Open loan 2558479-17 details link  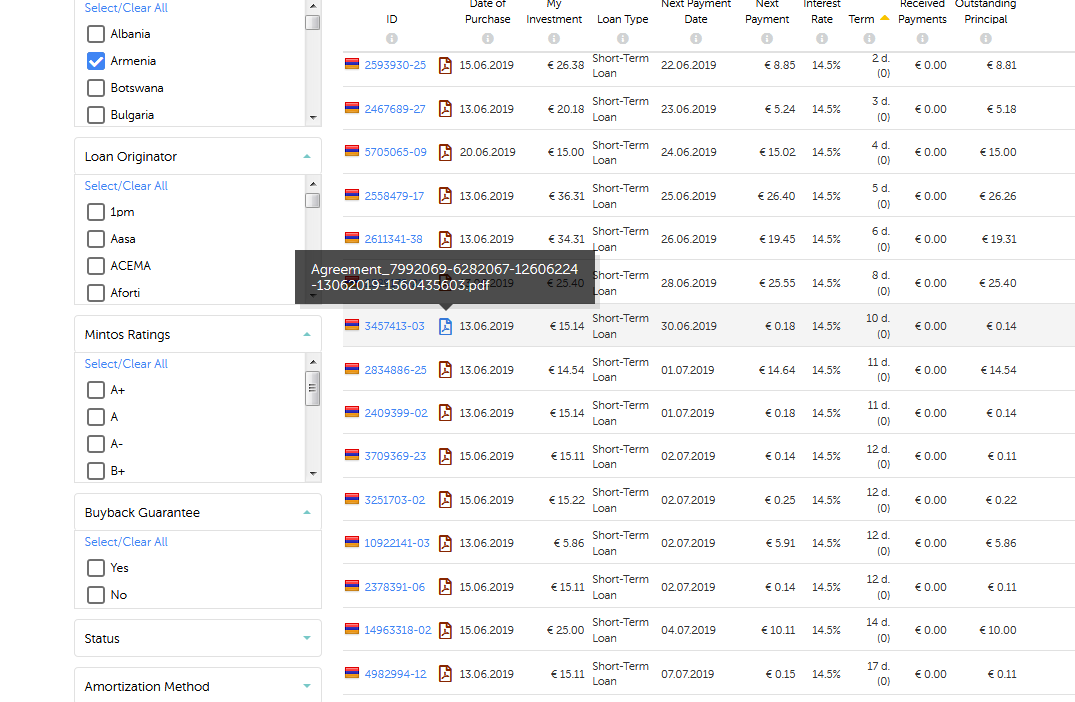coord(395,196)
